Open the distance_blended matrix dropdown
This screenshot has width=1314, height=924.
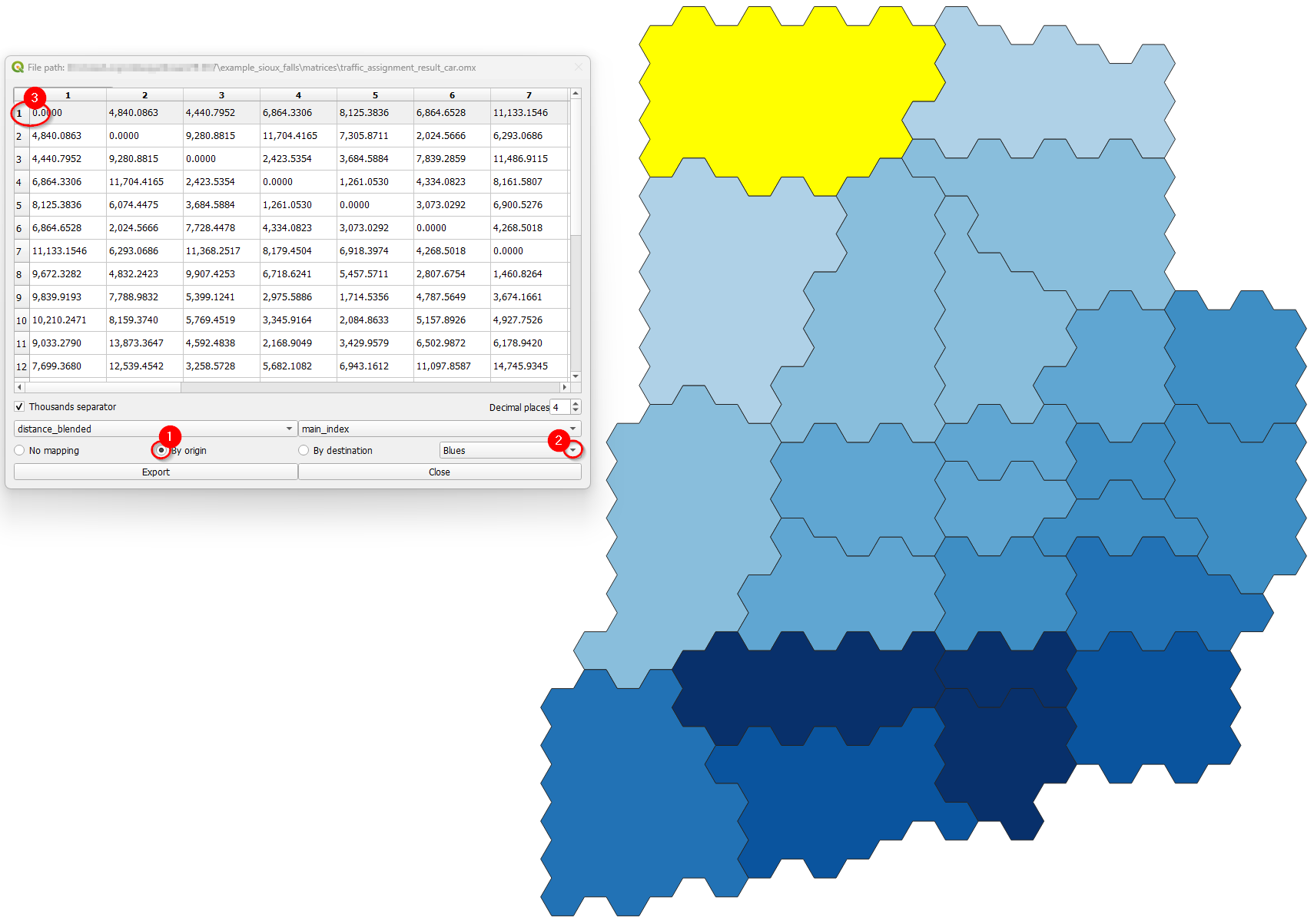click(287, 429)
